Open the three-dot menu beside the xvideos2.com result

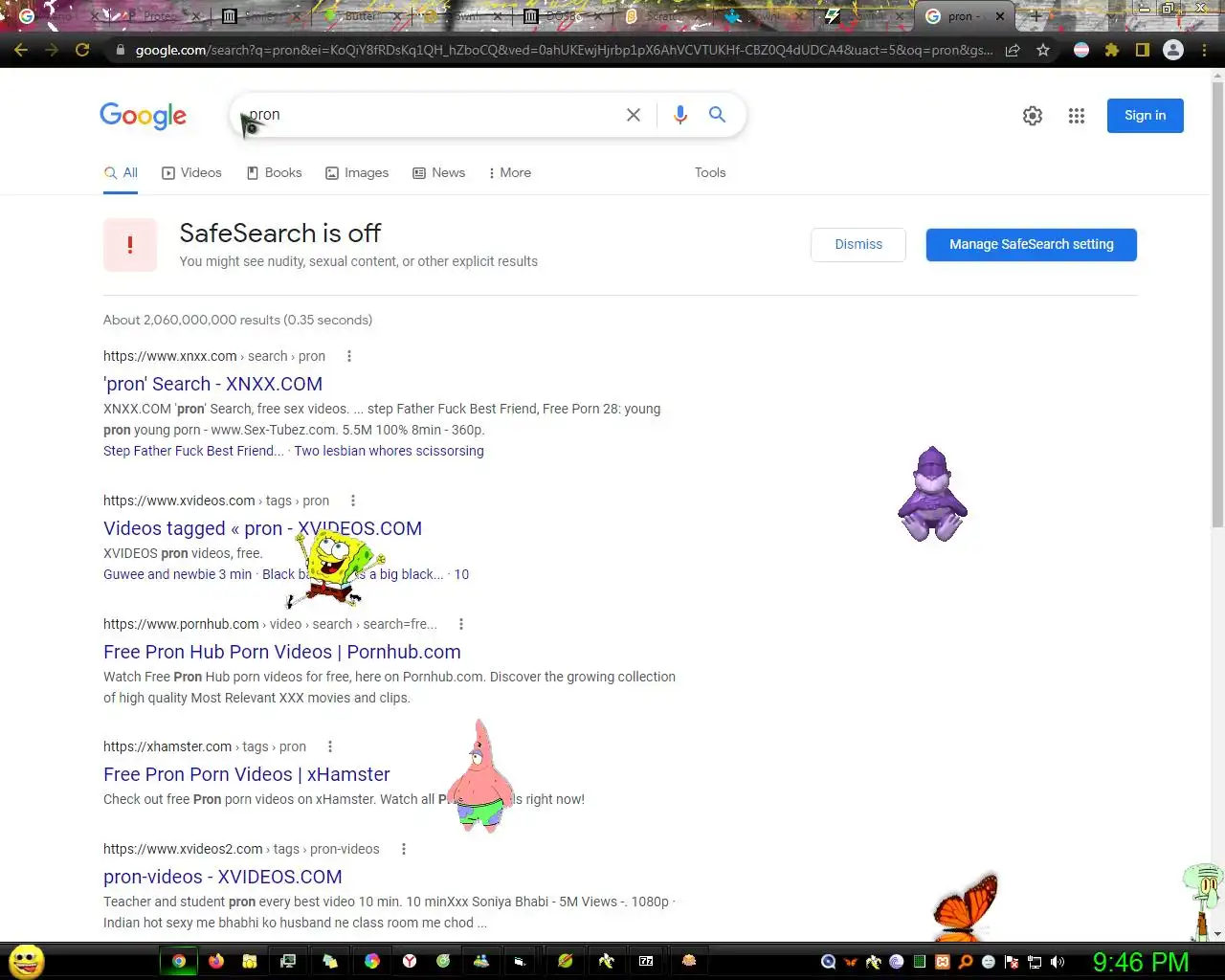pyautogui.click(x=404, y=849)
